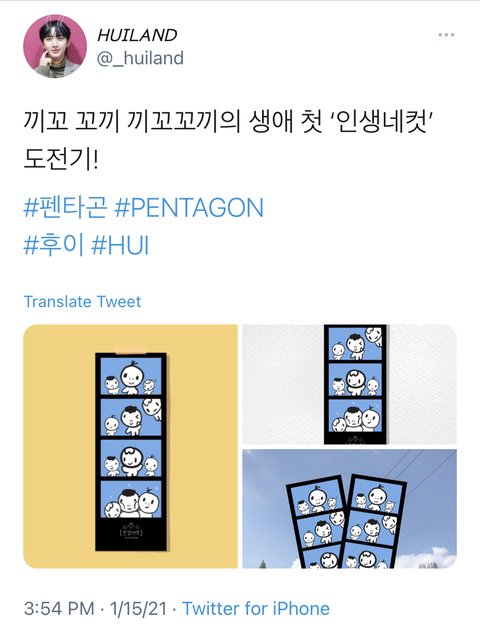480x634 pixels.
Task: Open the sky background photo strips image
Action: [349, 509]
